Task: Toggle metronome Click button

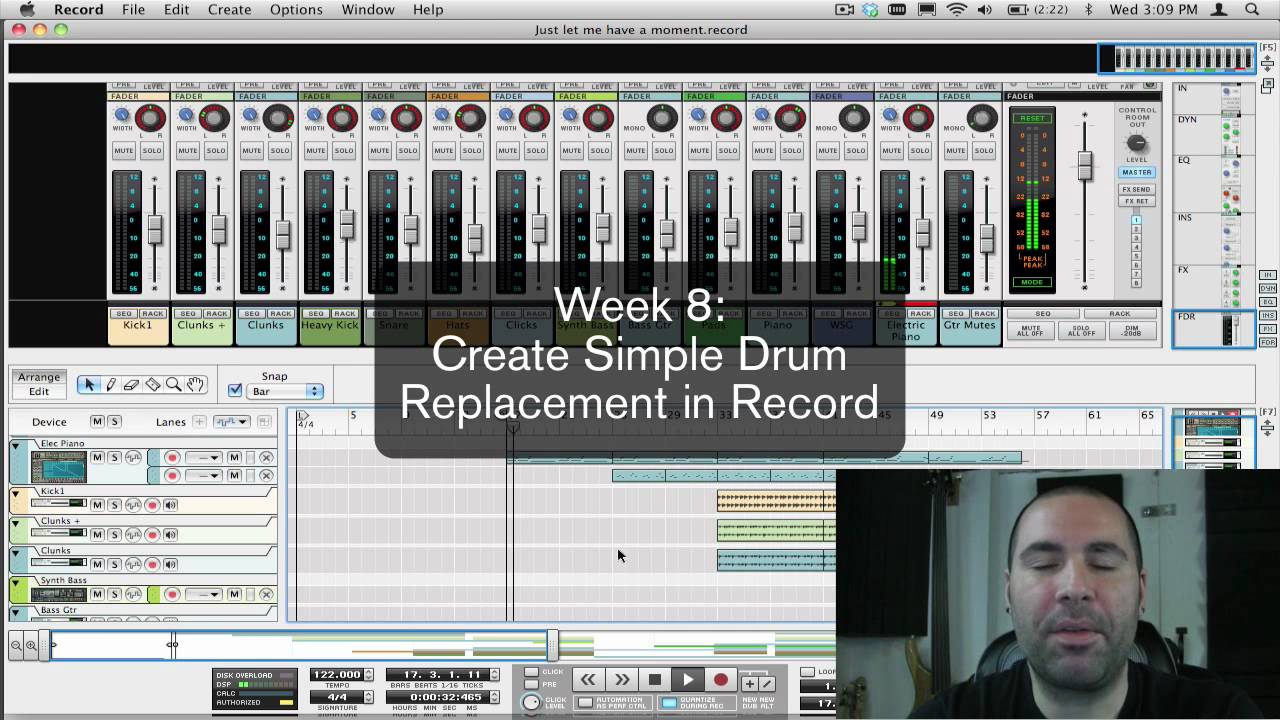Action: [532, 672]
